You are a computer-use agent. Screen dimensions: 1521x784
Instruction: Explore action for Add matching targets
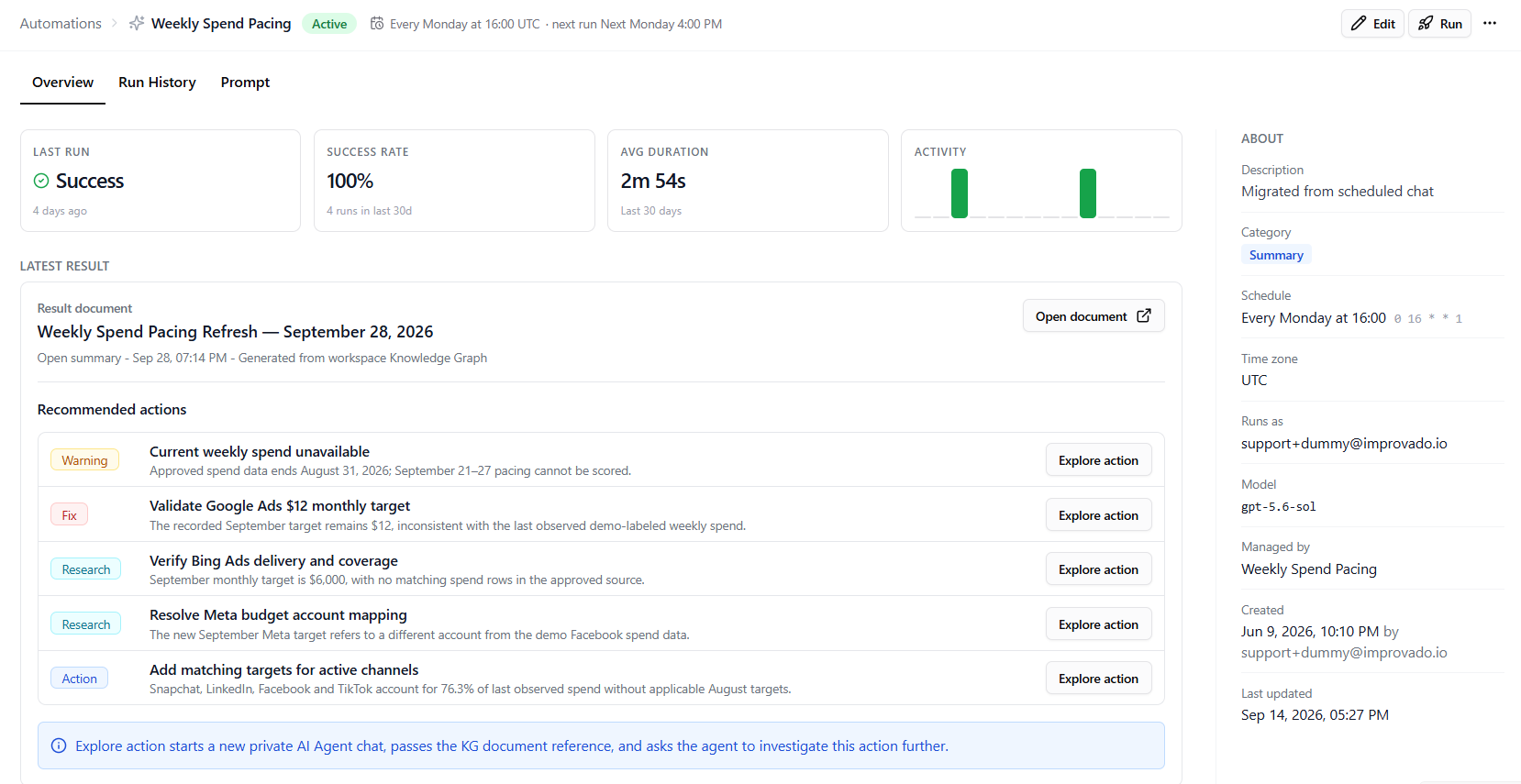click(x=1098, y=679)
